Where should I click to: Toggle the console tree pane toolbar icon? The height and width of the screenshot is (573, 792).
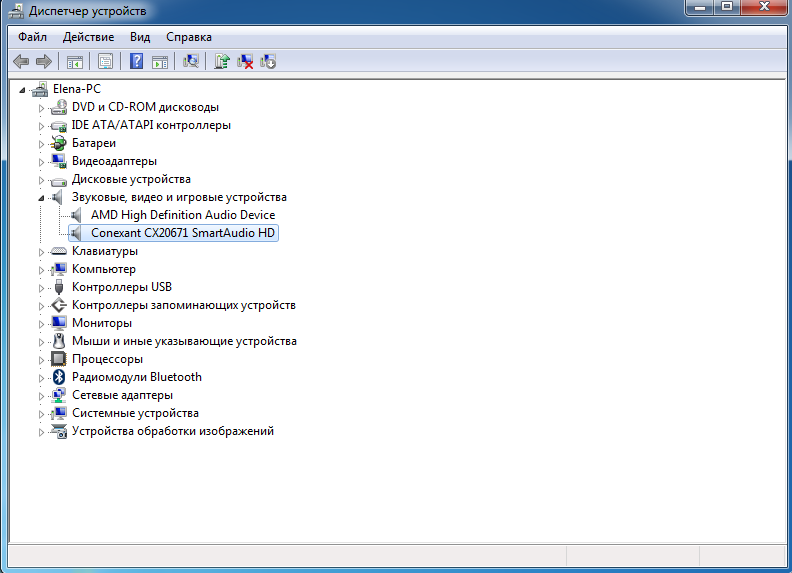tap(75, 62)
